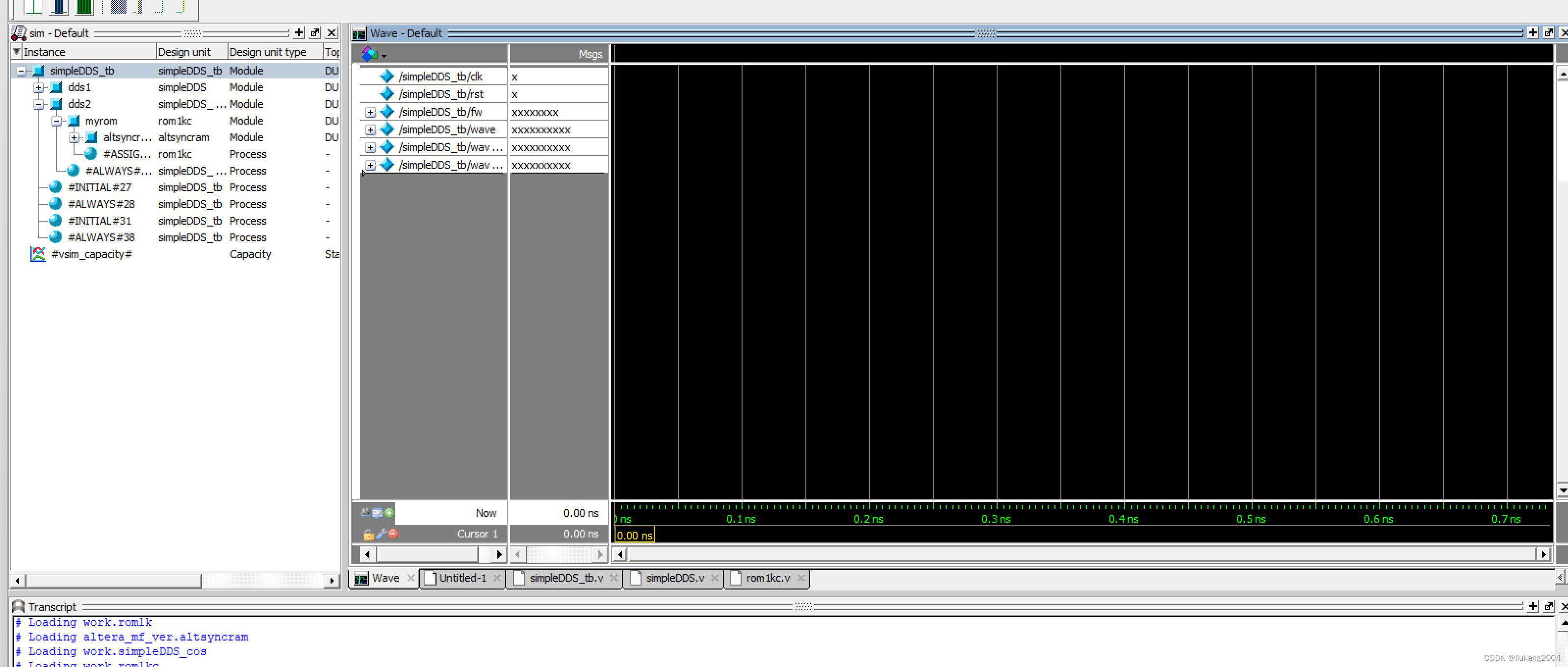Click the leaf names toggle icon
The height and width of the screenshot is (667, 1568).
(365, 513)
